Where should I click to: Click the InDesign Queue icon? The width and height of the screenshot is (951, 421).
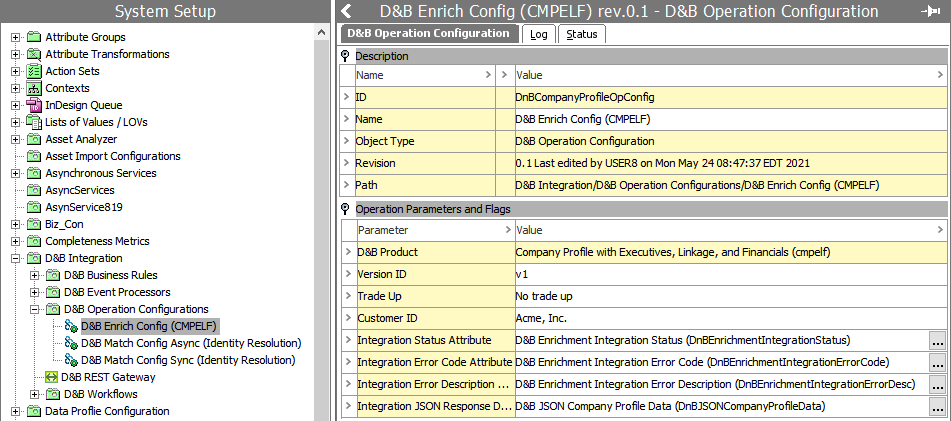tap(34, 105)
